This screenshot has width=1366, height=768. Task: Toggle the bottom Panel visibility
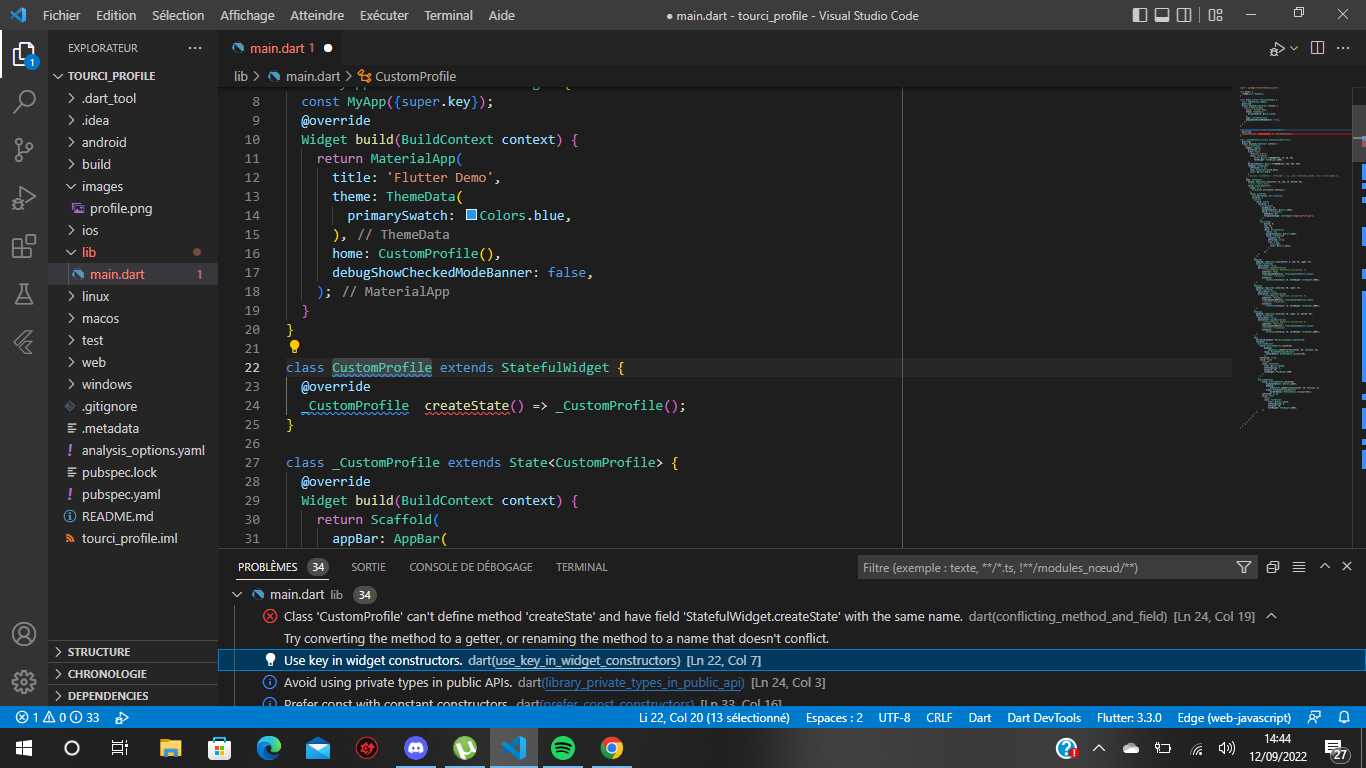pyautogui.click(x=1163, y=15)
